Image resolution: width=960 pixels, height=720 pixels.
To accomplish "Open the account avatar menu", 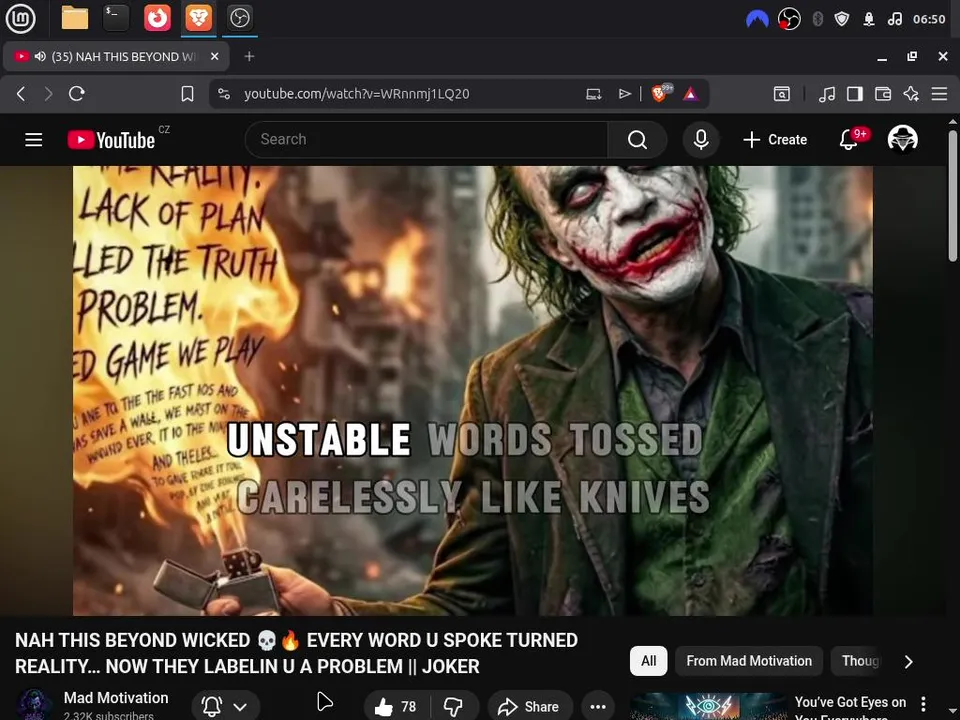I will pos(902,139).
